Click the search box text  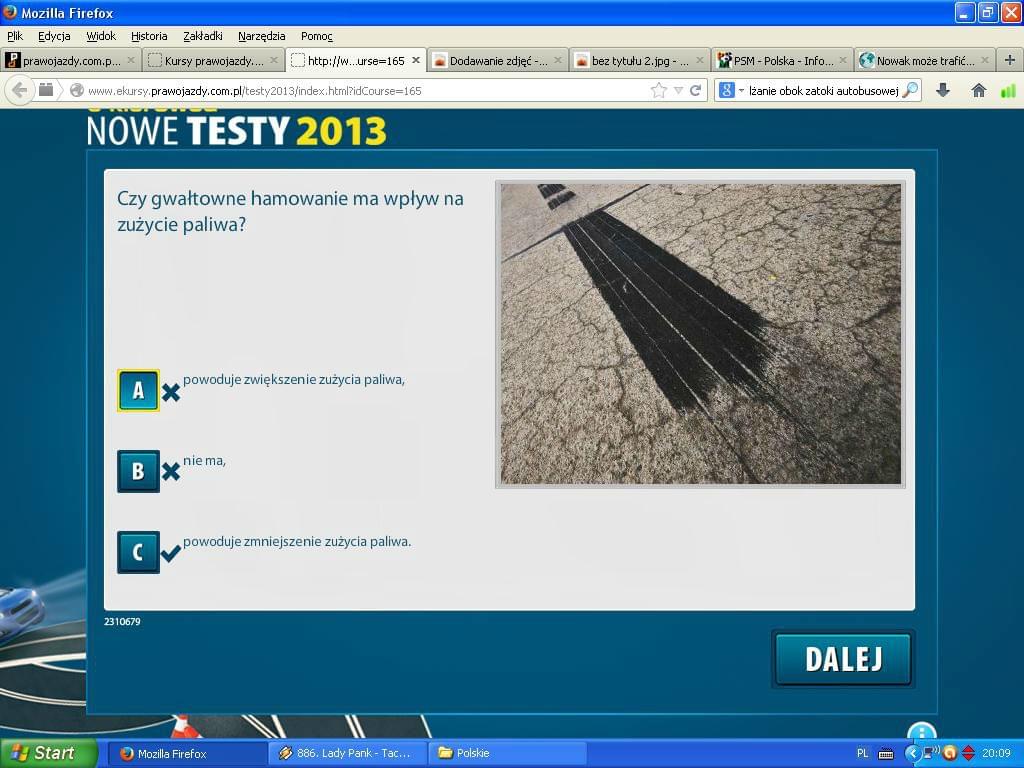[x=824, y=91]
